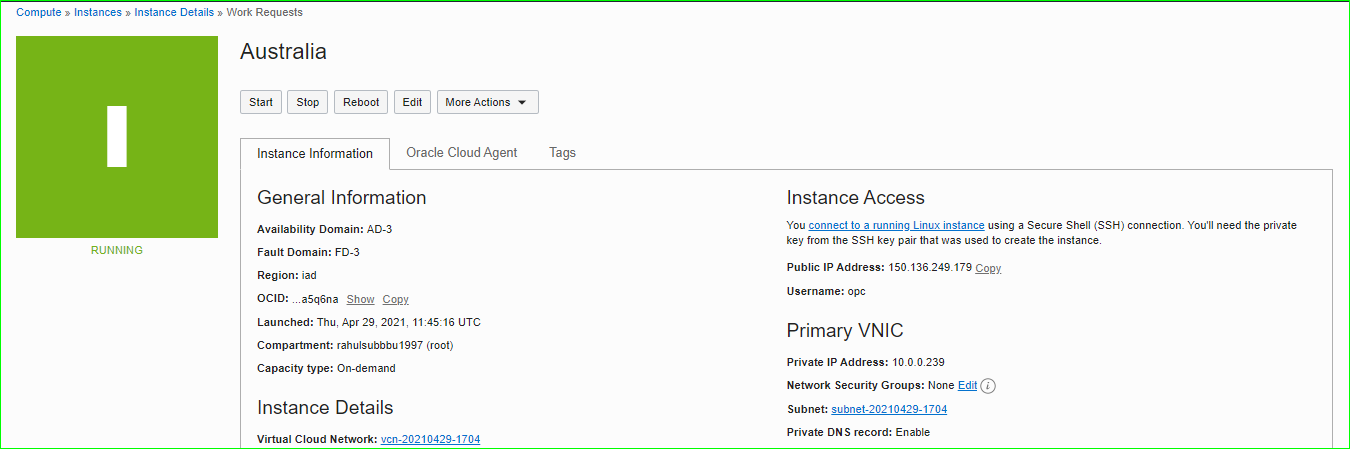Show the full OCID value
Image resolution: width=1350 pixels, height=449 pixels.
[360, 300]
